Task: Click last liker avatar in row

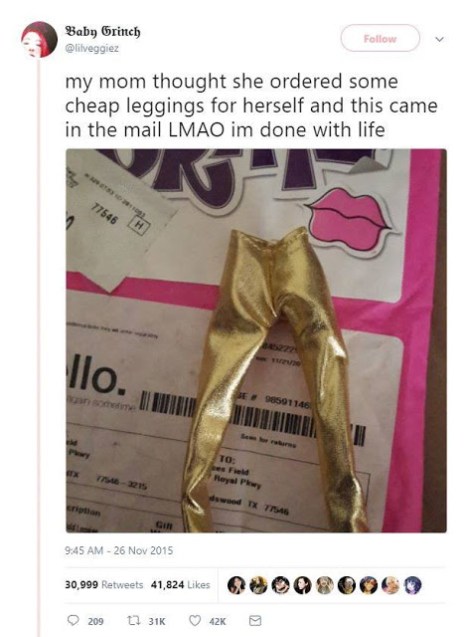Action: tap(413, 585)
